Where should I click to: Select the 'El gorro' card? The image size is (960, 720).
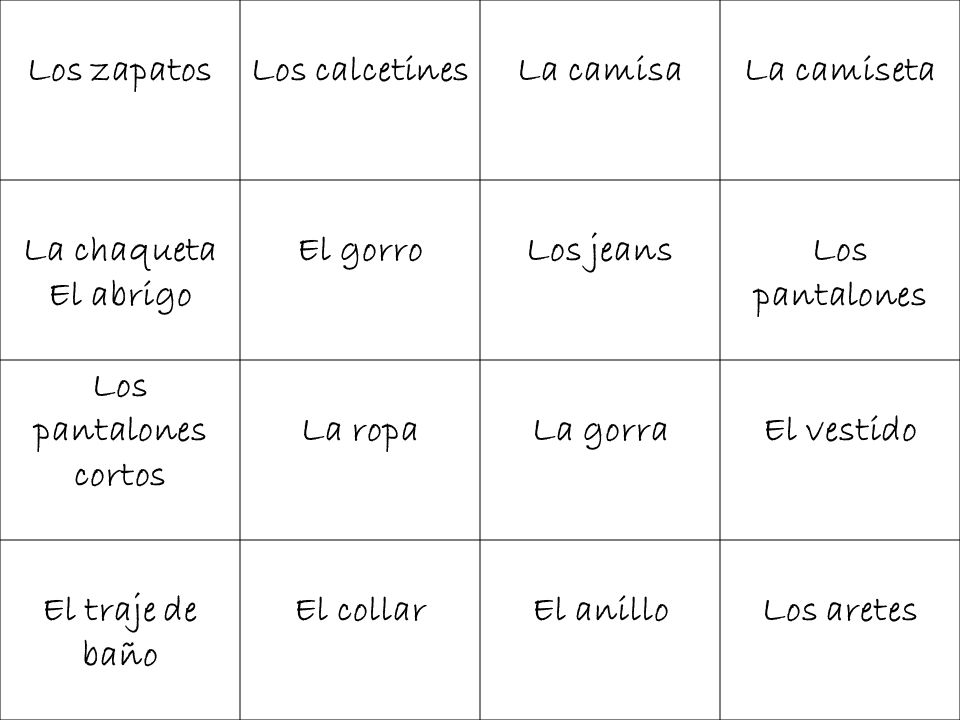coord(360,270)
